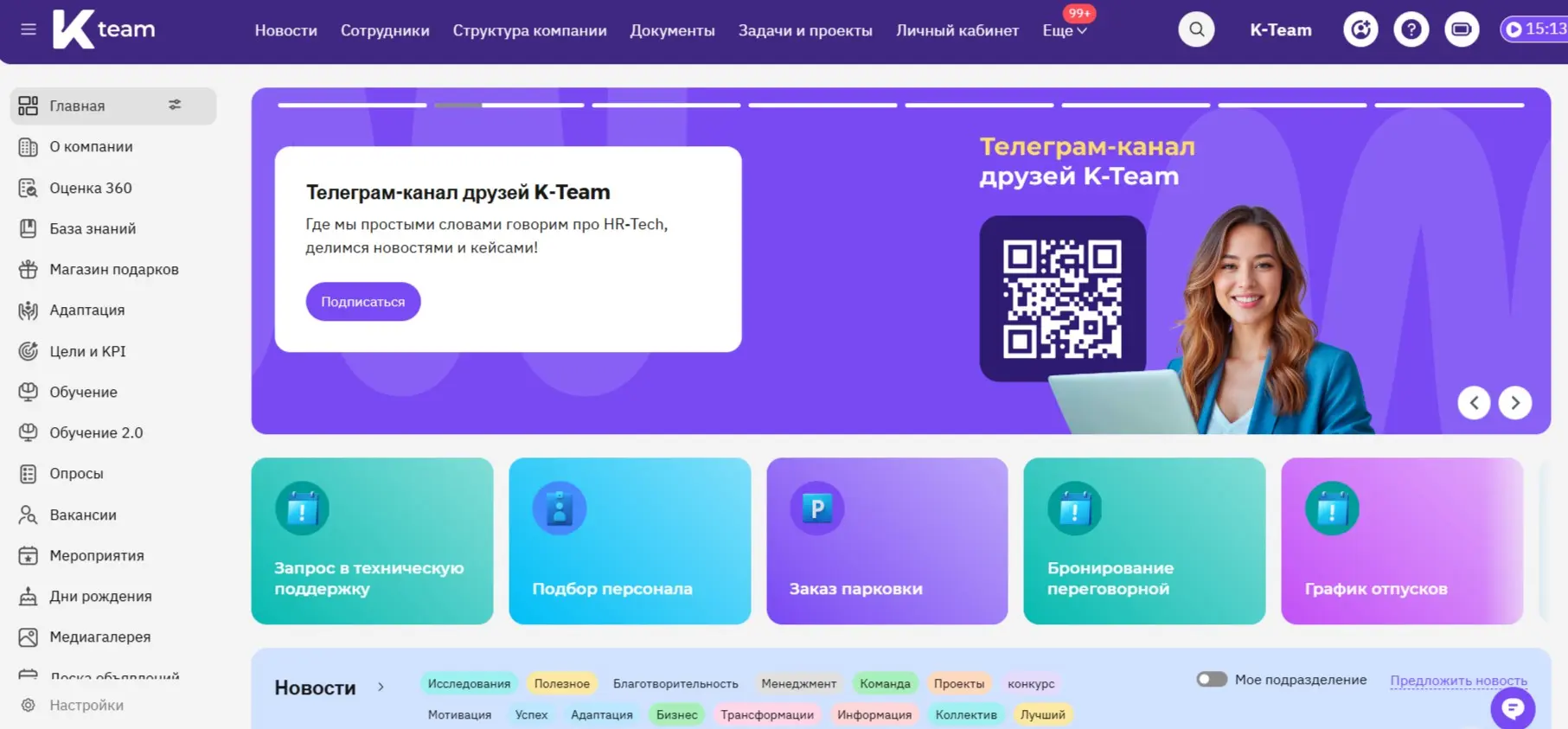This screenshot has height=729, width=1568.
Task: Open search with the magnifier icon
Action: (1196, 29)
